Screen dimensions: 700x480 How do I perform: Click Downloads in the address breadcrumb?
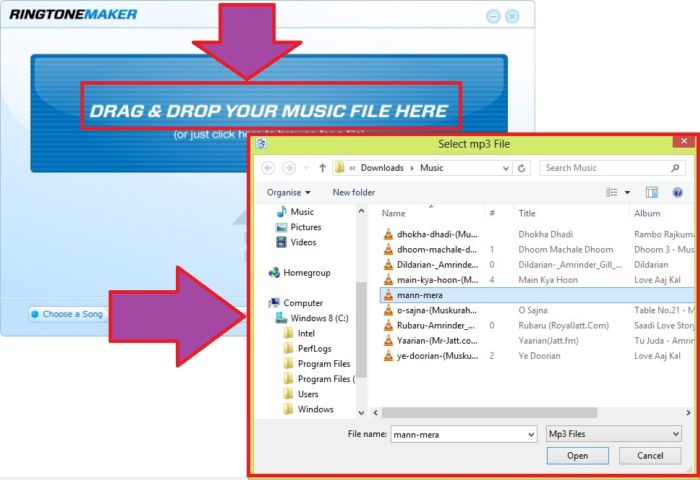point(382,168)
